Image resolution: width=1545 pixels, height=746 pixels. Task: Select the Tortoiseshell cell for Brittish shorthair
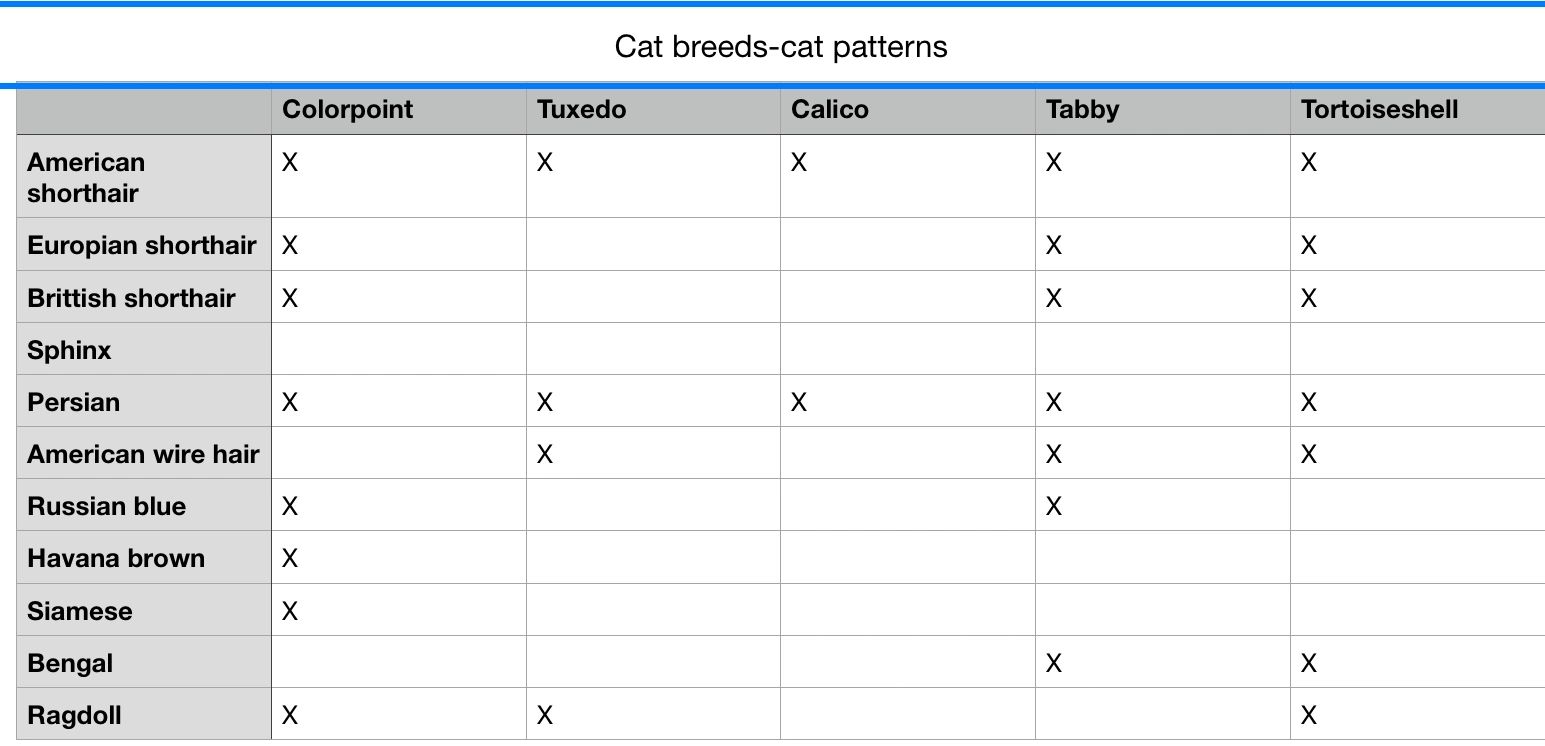[1309, 298]
